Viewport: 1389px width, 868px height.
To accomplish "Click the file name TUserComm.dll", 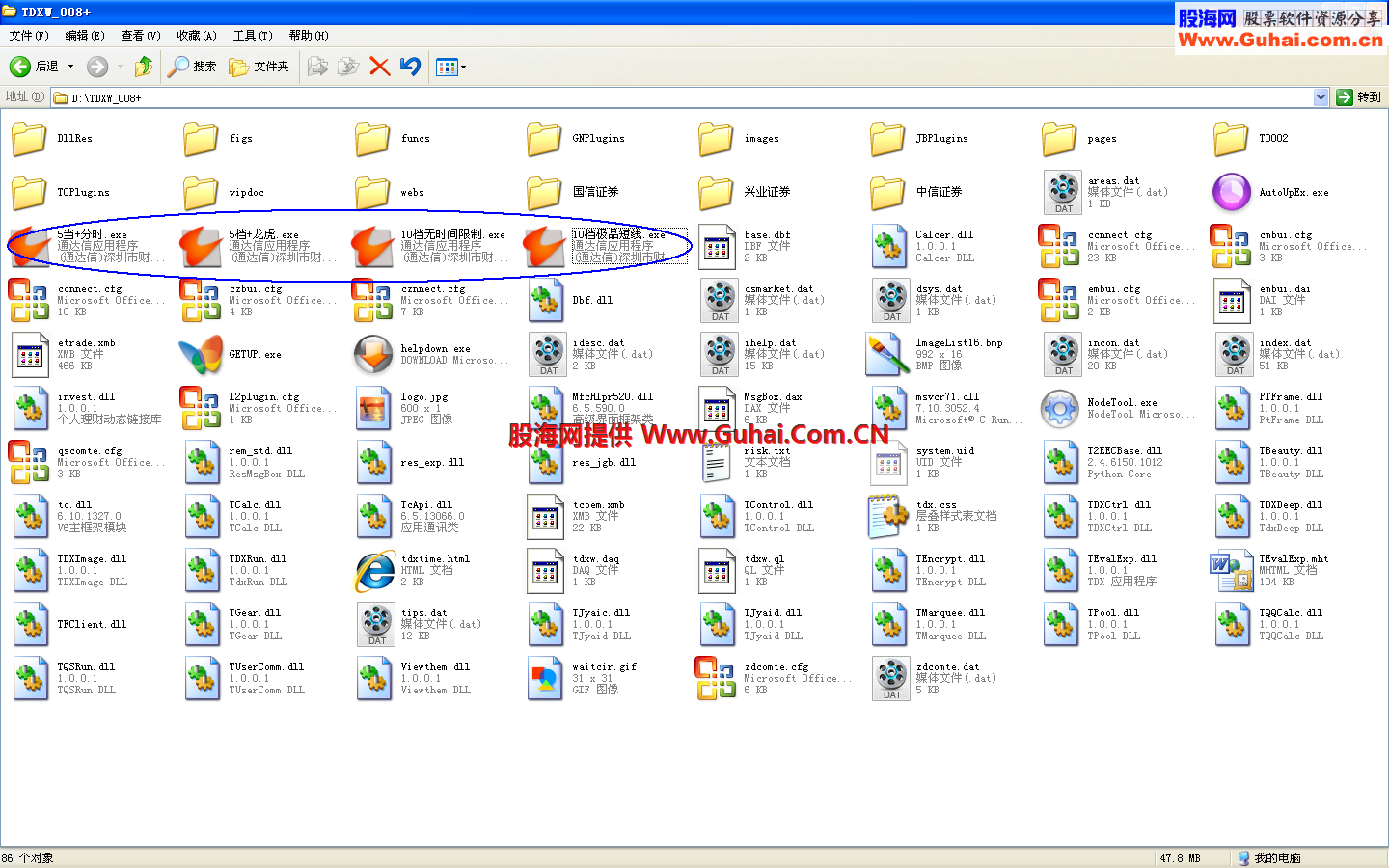I will click(266, 666).
